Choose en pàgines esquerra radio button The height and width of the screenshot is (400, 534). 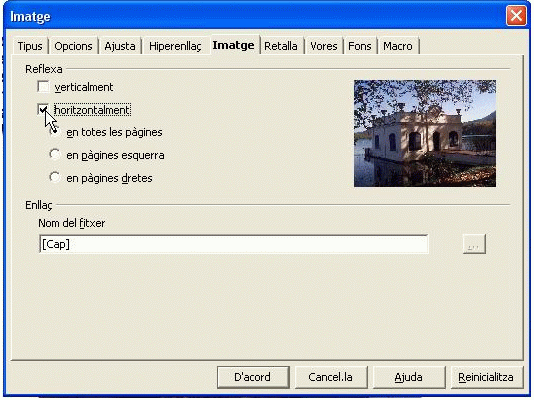tap(55, 155)
